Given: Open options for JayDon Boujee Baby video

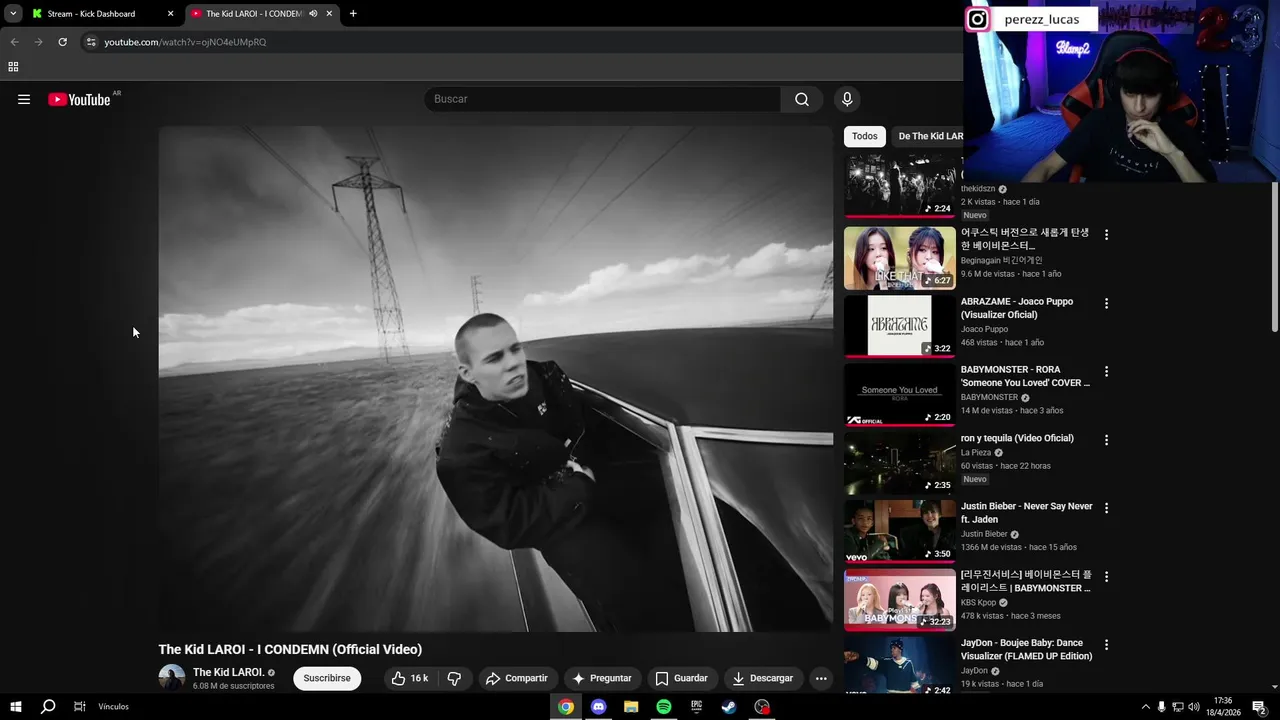Looking at the screenshot, I should pos(1106,645).
